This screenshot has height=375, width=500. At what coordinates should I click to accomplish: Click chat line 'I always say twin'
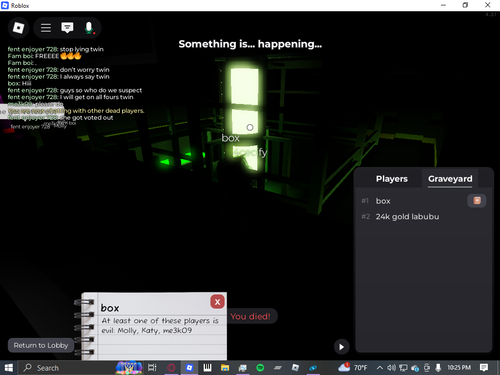[x=58, y=77]
